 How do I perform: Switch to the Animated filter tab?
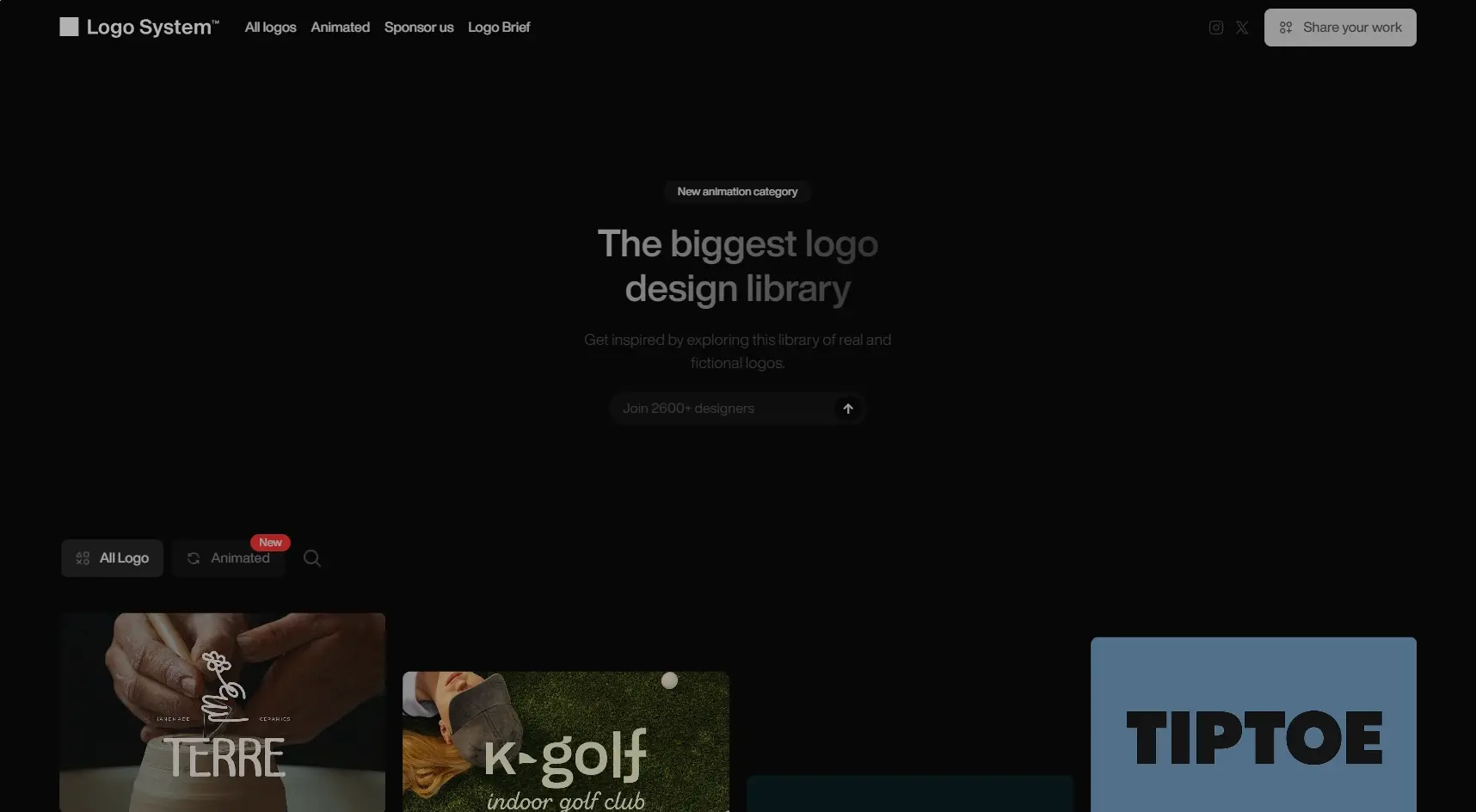[229, 558]
